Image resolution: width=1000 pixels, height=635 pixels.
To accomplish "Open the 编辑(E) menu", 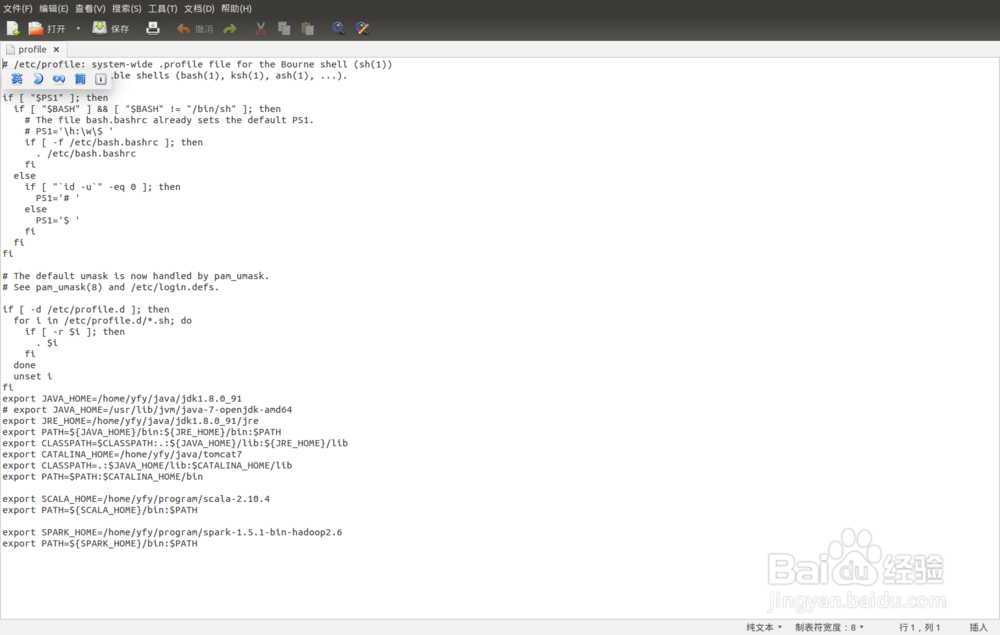I will click(54, 8).
